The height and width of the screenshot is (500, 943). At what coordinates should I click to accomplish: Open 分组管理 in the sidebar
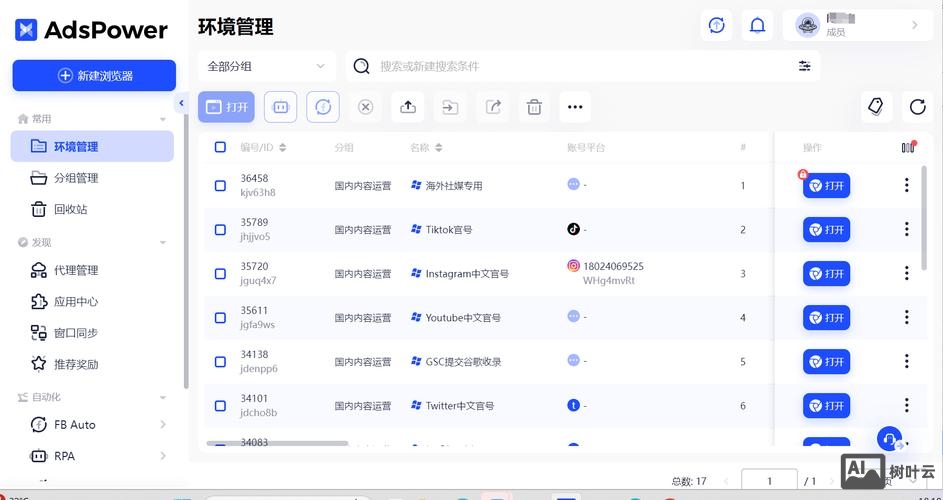click(x=92, y=178)
